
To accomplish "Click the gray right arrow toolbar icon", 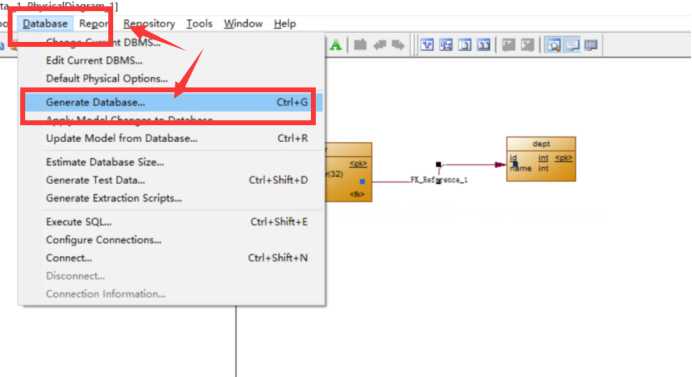I will (398, 45).
